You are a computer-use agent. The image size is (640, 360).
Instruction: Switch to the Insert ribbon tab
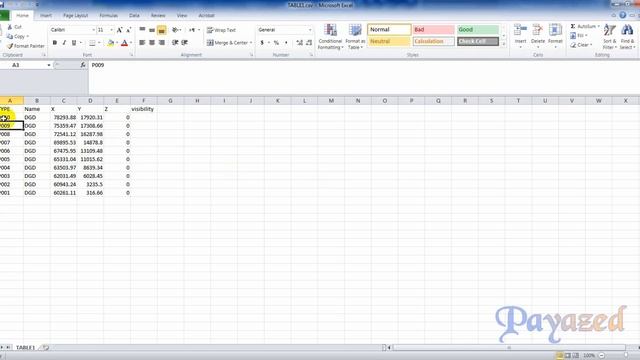(46, 16)
